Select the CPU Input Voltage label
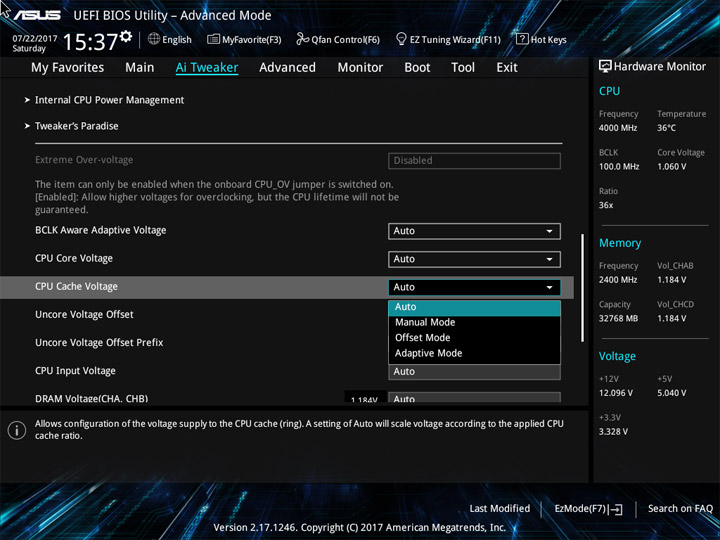The image size is (720, 540). tap(75, 371)
